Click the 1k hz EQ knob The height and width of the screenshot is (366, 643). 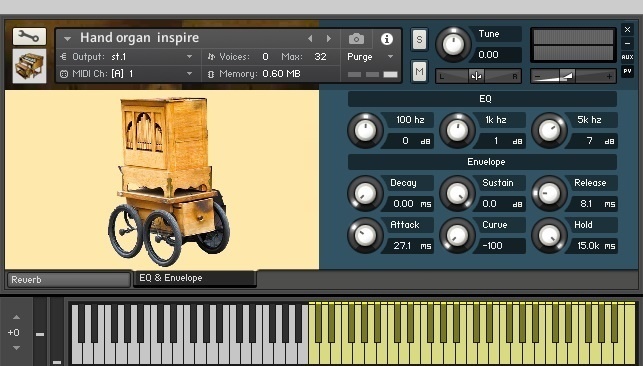457,131
